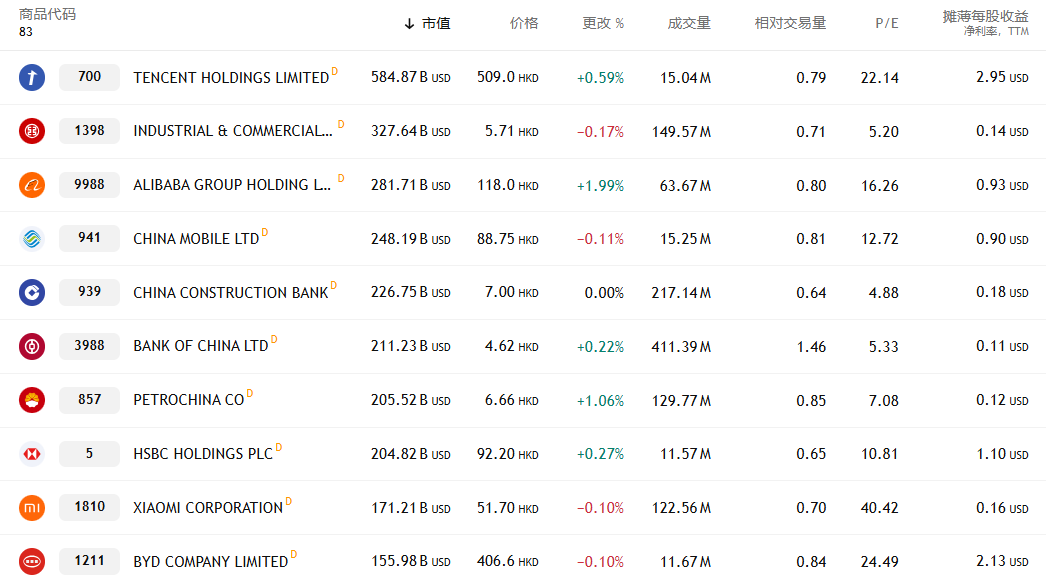This screenshot has height=582, width=1046.
Task: Click the sort arrow beside 市值
Action: click(410, 24)
